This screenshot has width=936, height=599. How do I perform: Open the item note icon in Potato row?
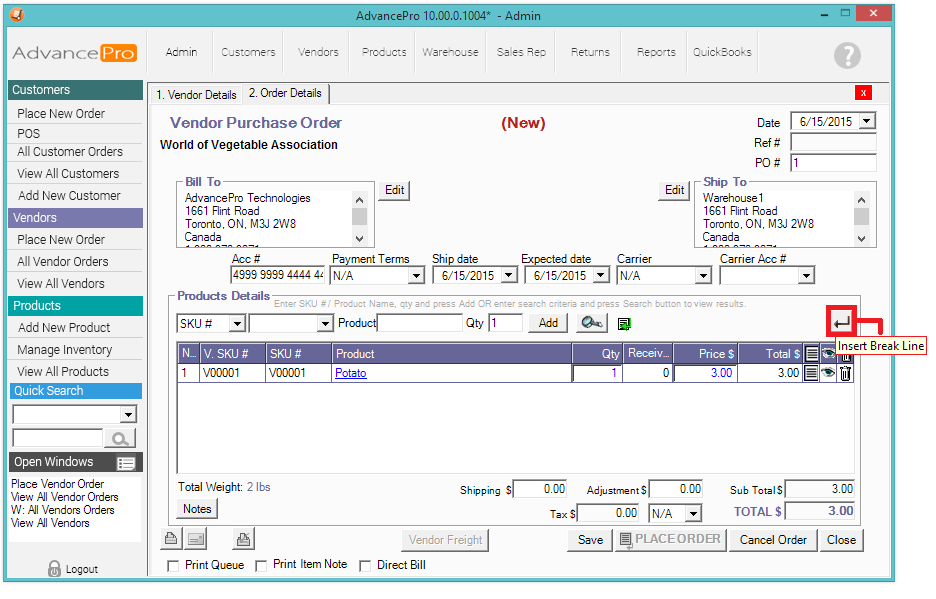coord(811,373)
